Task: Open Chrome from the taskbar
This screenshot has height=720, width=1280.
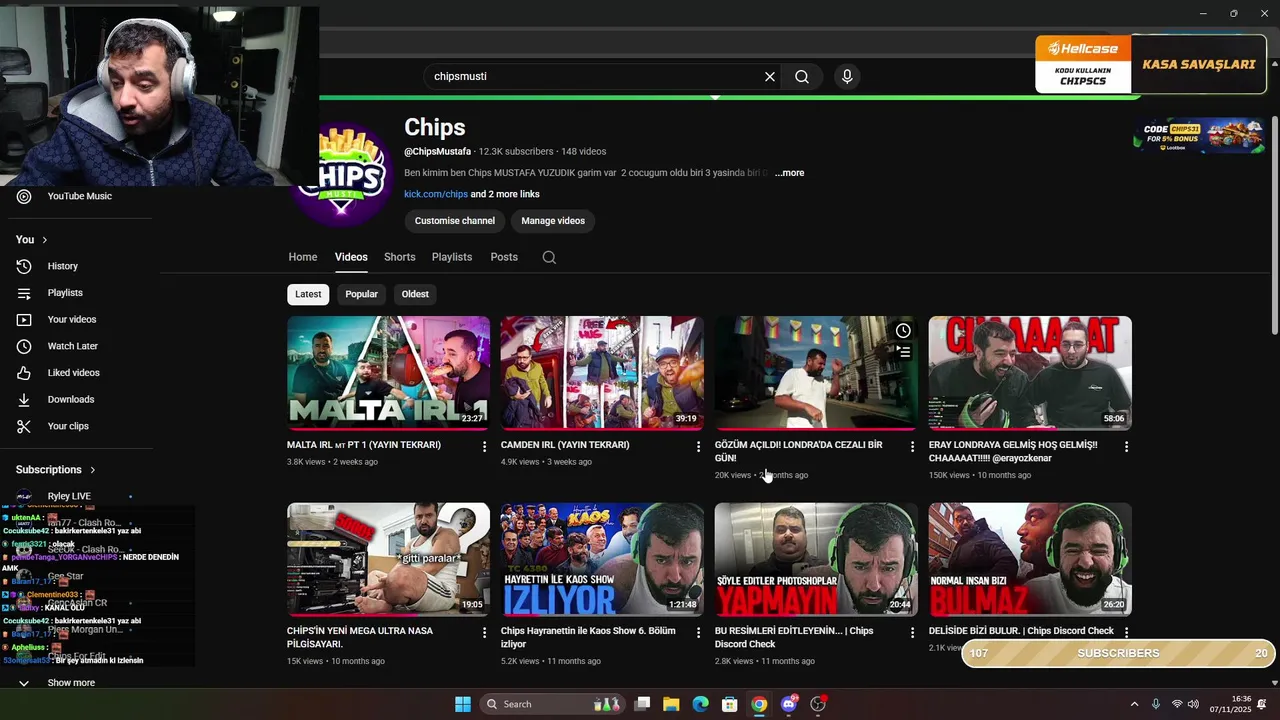Action: coord(759,704)
